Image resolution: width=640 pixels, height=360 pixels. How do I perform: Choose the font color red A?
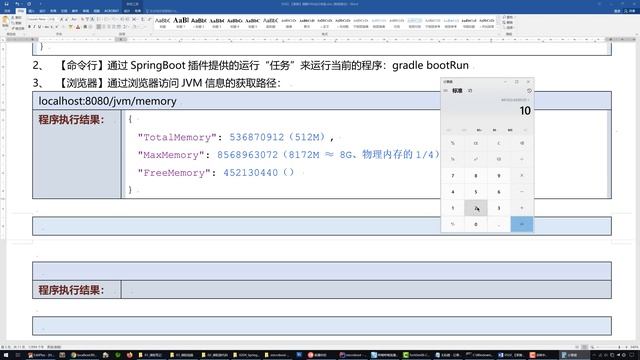coord(78,27)
